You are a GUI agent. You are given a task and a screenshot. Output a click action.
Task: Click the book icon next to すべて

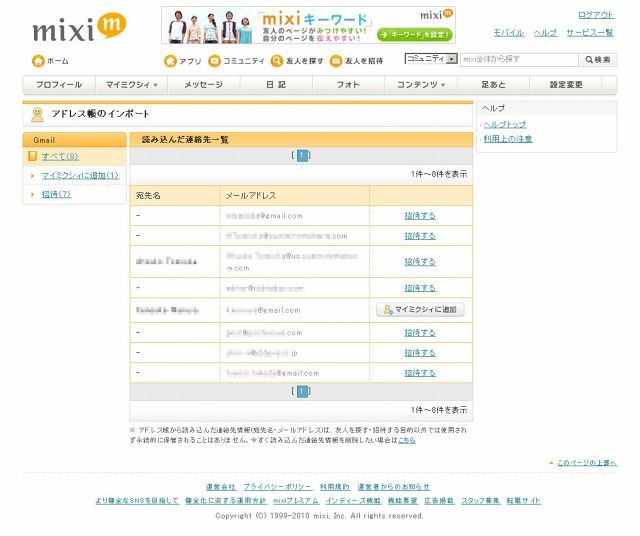(x=32, y=156)
